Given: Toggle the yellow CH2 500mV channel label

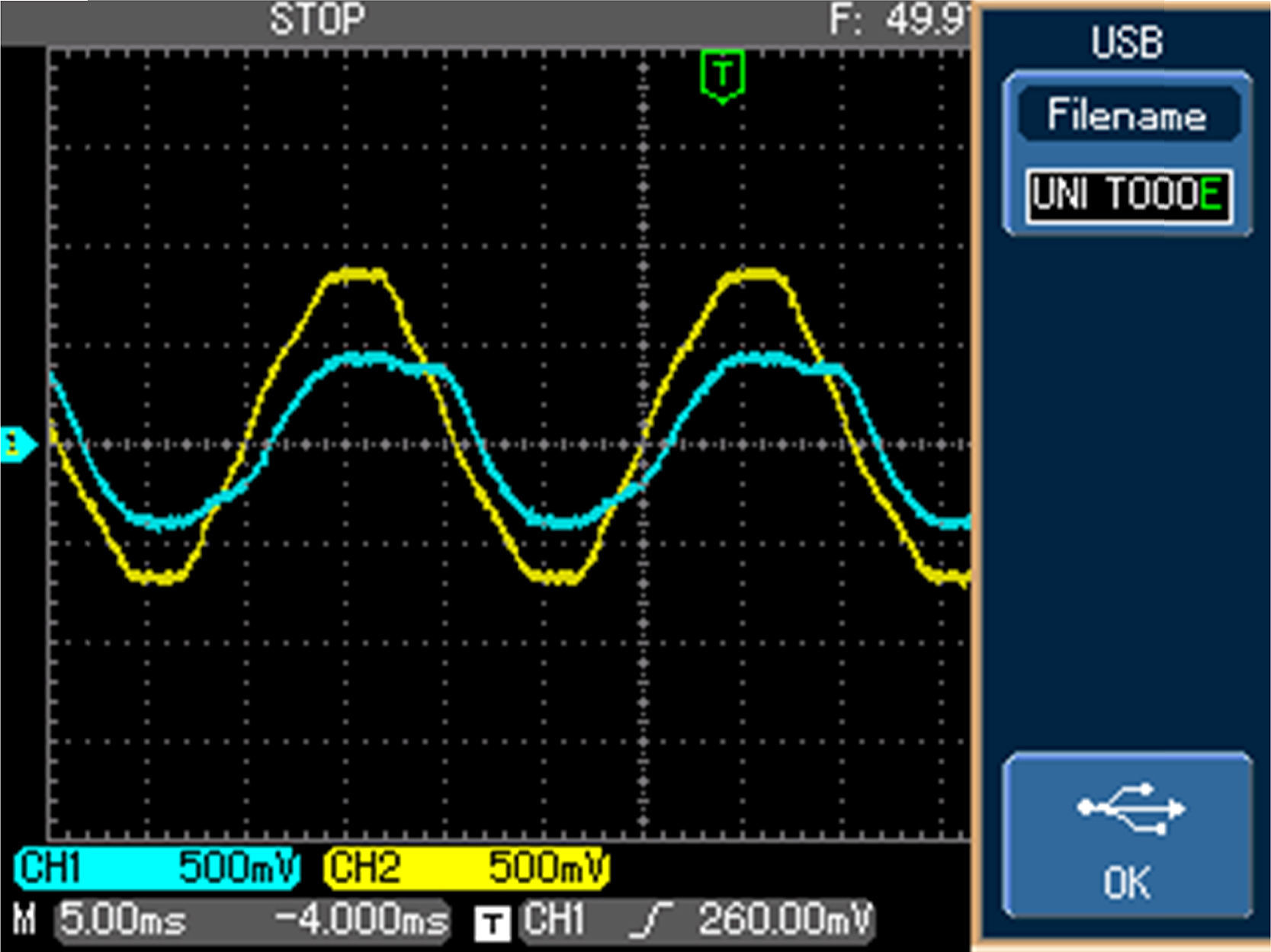Looking at the screenshot, I should (x=467, y=868).
